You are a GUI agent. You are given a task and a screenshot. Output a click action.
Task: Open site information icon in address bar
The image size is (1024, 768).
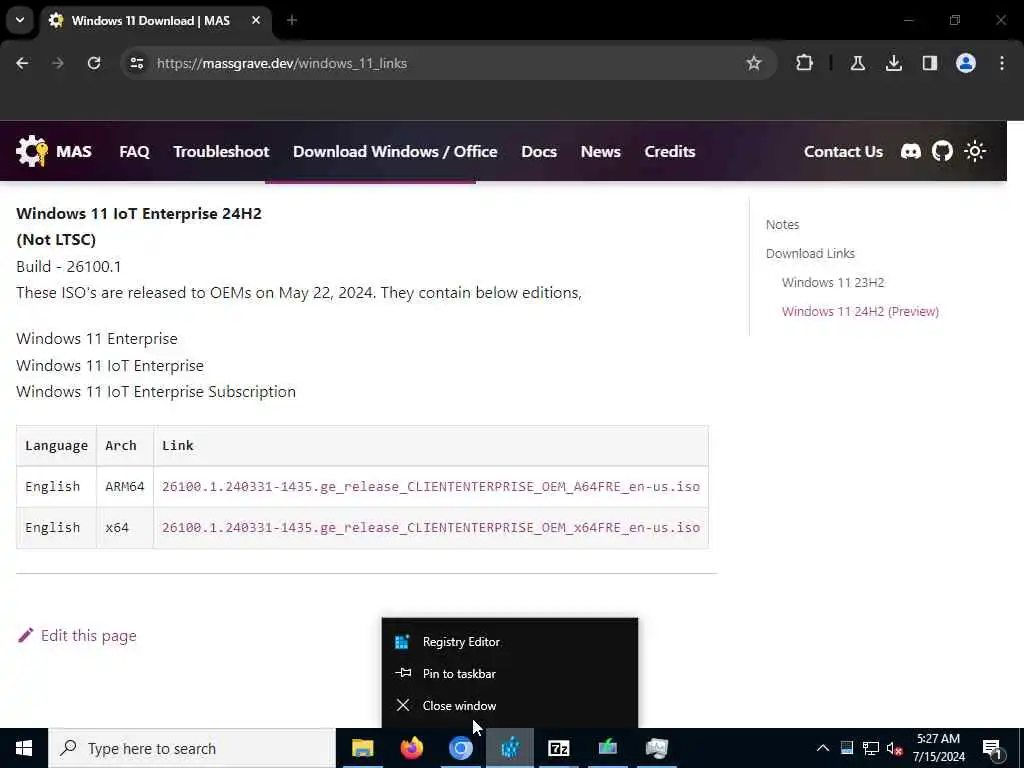click(136, 63)
